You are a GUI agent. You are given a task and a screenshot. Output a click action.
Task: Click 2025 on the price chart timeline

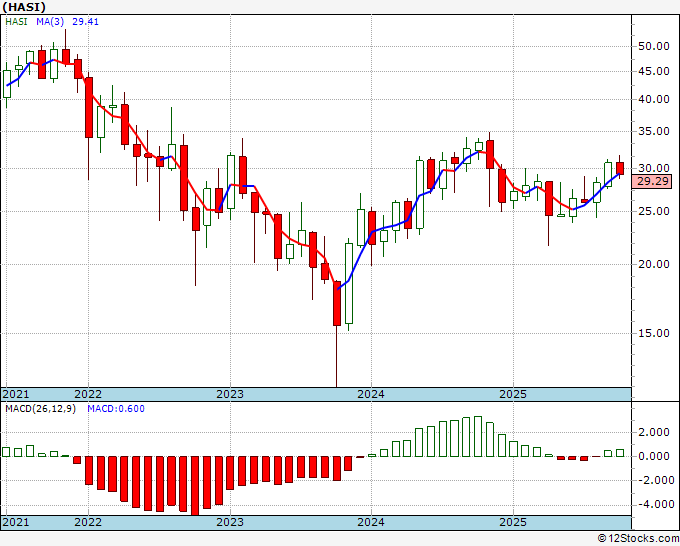point(513,394)
